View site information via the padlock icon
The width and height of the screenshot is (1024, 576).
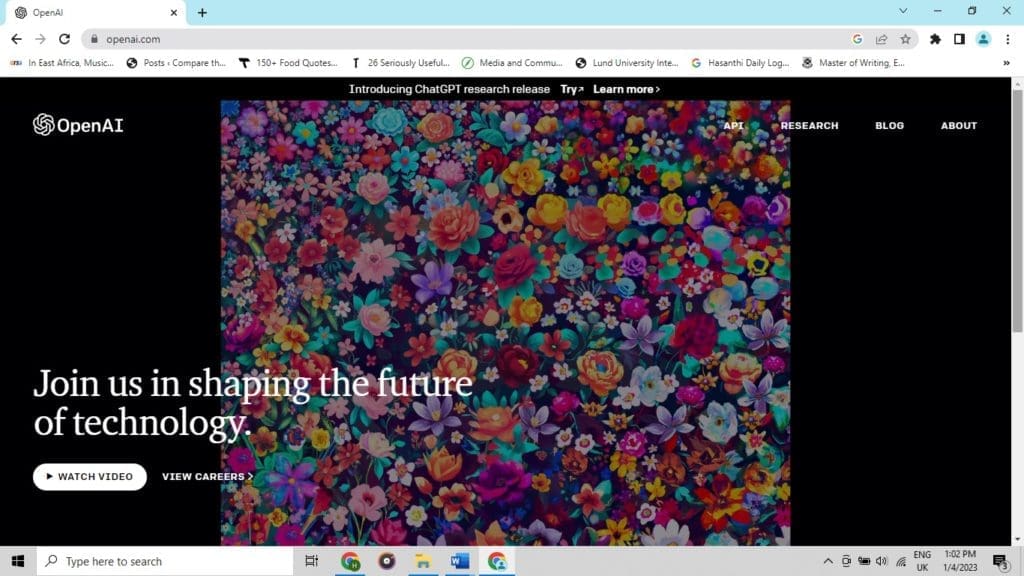coord(94,39)
